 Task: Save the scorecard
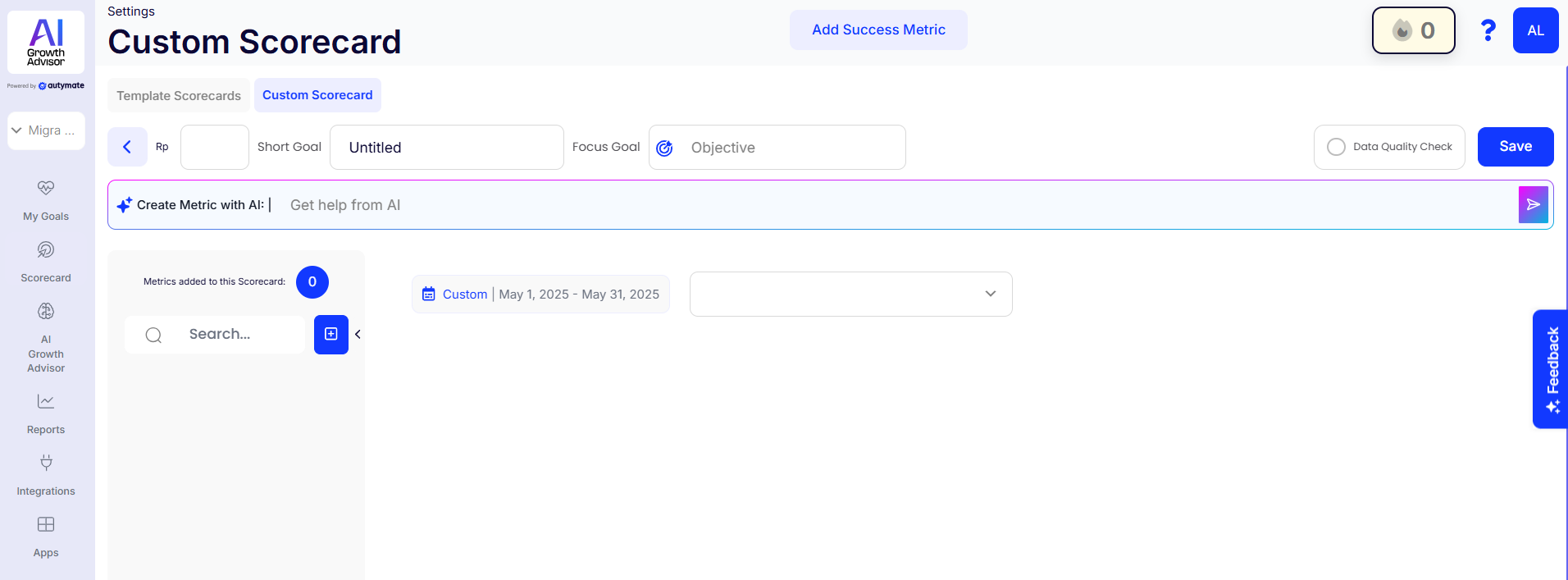(1515, 147)
